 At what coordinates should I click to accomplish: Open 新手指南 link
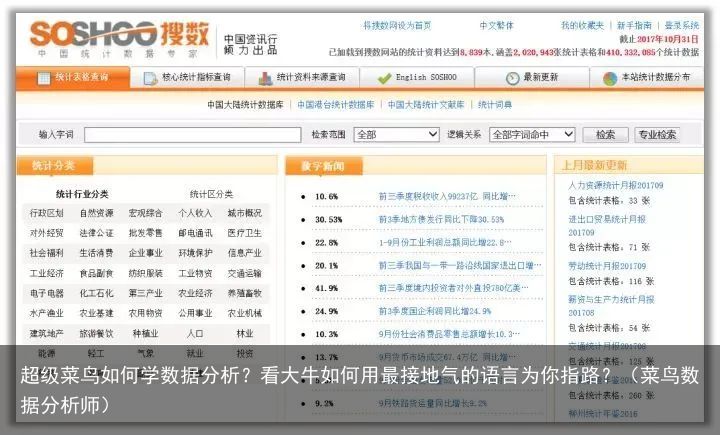634,26
